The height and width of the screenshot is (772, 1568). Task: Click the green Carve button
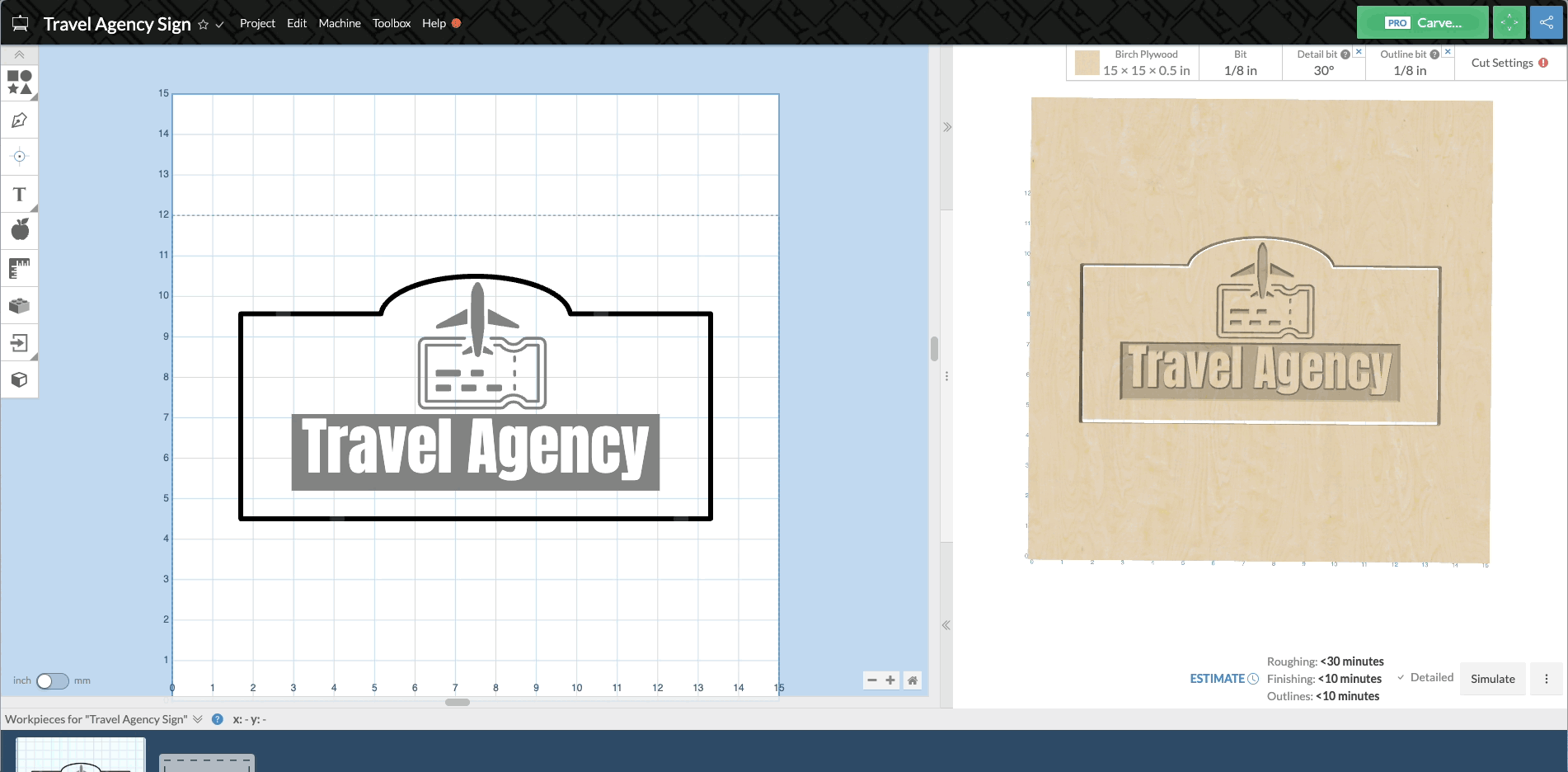point(1422,23)
